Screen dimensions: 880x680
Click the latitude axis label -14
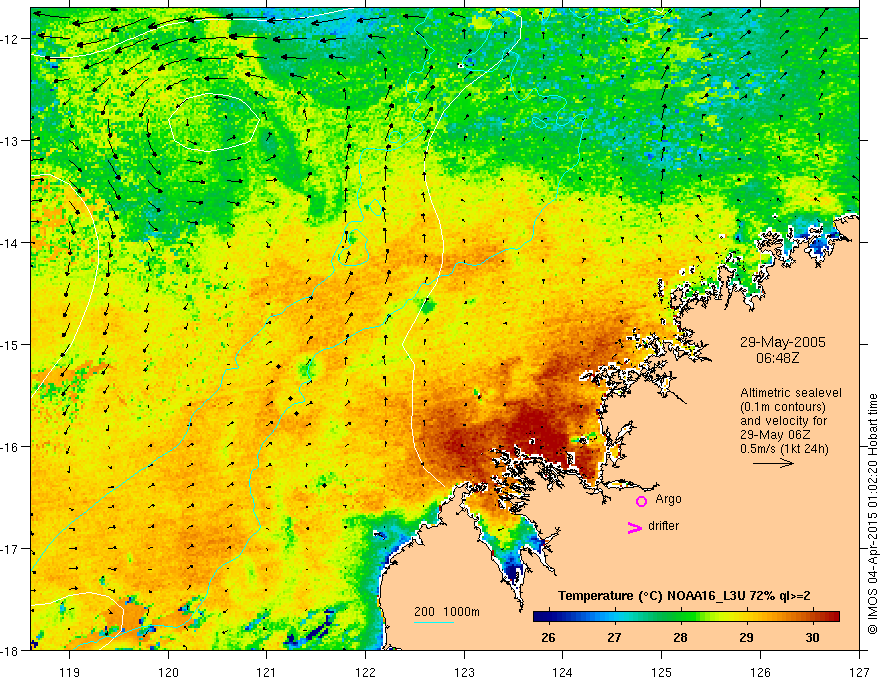tap(10, 242)
